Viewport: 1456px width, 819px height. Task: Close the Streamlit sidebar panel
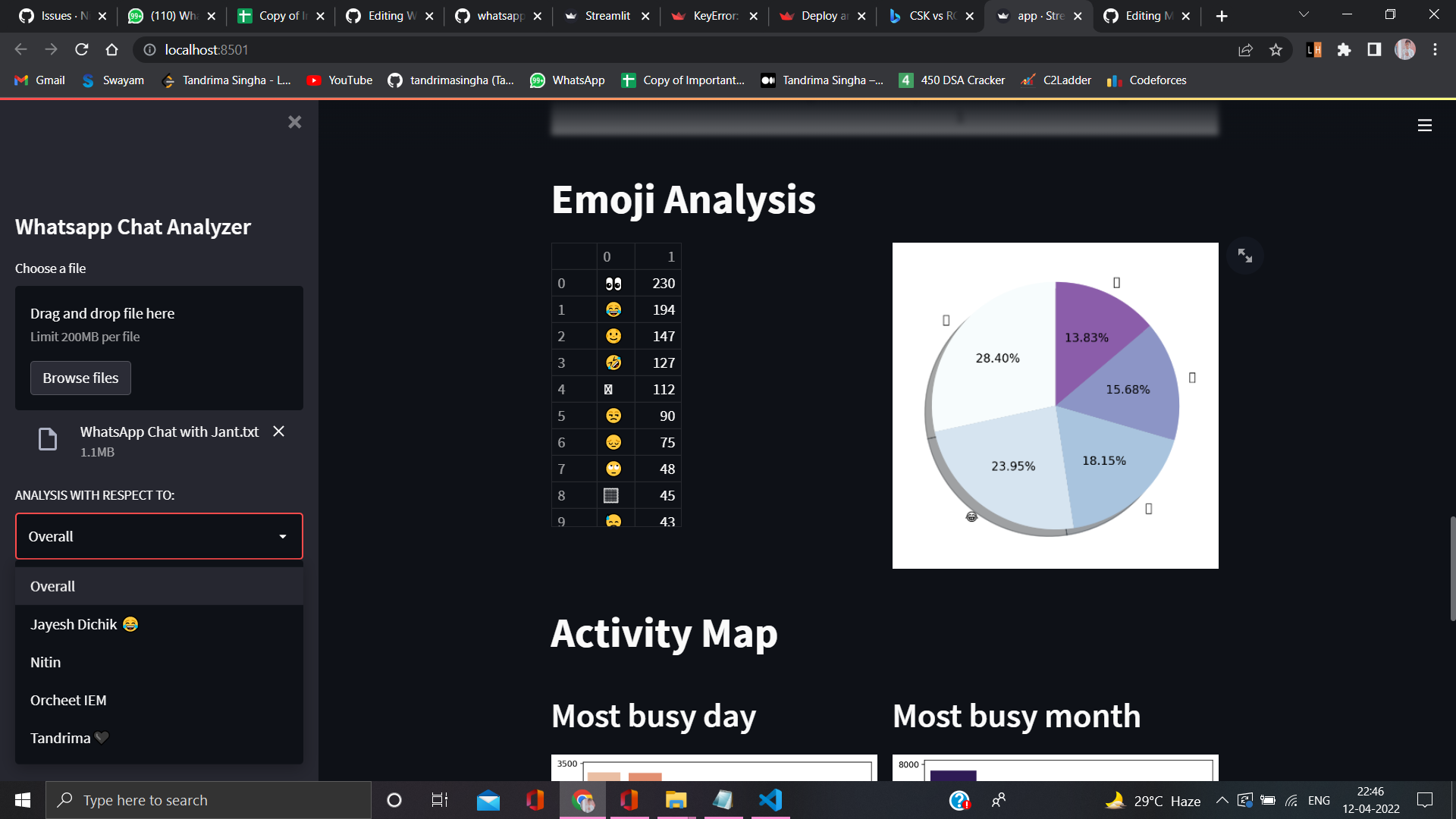(x=294, y=122)
